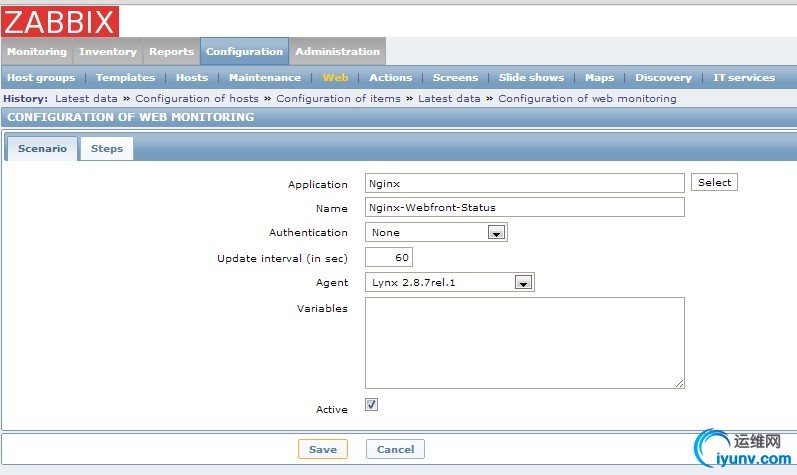The width and height of the screenshot is (797, 475).
Task: Toggle the Active checkbox
Action: pyautogui.click(x=372, y=404)
